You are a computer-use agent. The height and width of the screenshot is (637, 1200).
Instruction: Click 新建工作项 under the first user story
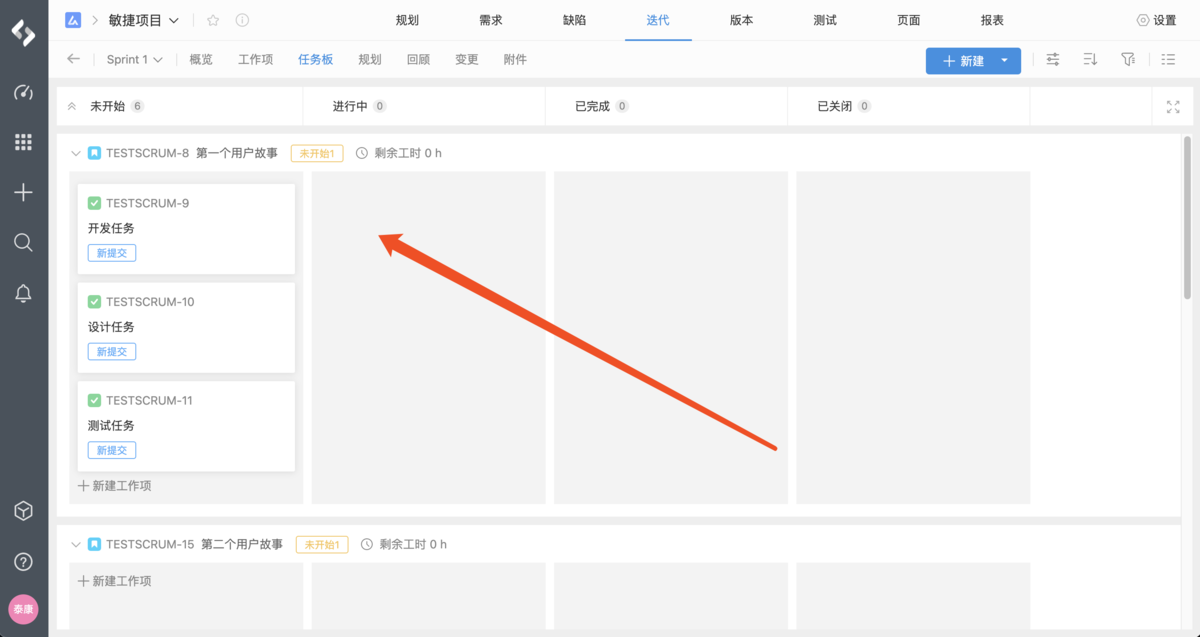[115, 486]
